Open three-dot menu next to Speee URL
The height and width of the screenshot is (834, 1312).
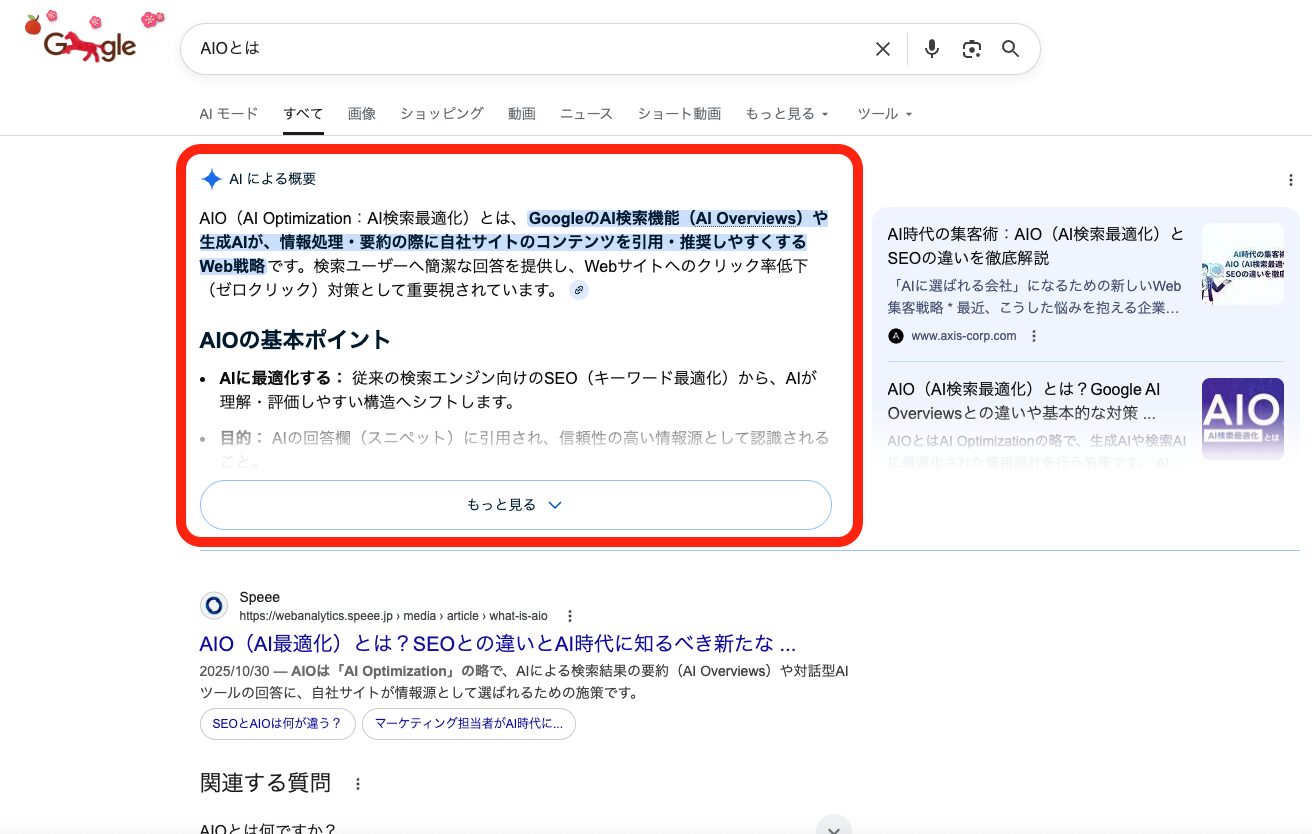[570, 616]
